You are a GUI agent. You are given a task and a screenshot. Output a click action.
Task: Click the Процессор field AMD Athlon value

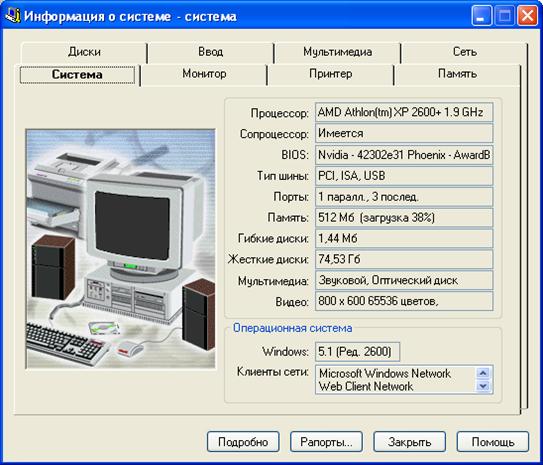pyautogui.click(x=404, y=113)
